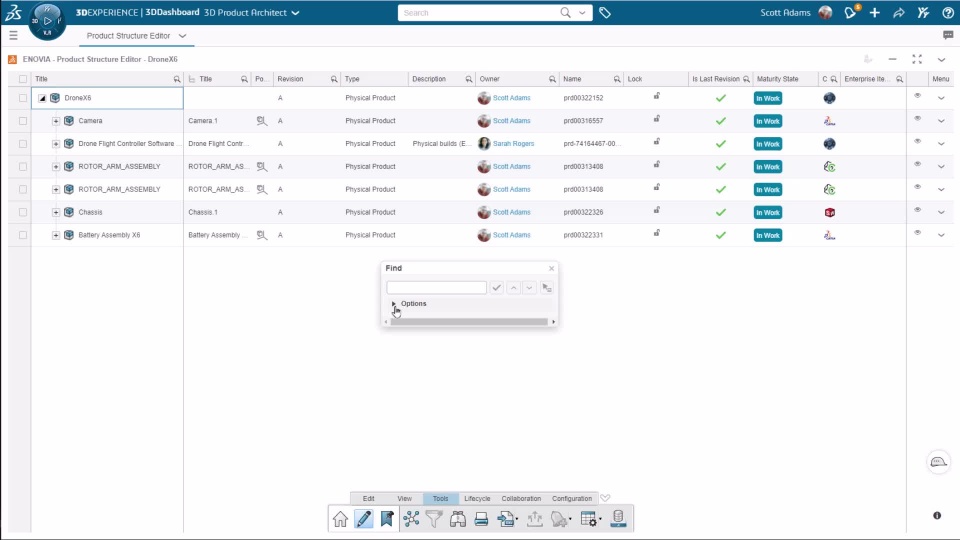960x540 pixels.
Task: Click the tag icon beside the search box
Action: [x=605, y=13]
